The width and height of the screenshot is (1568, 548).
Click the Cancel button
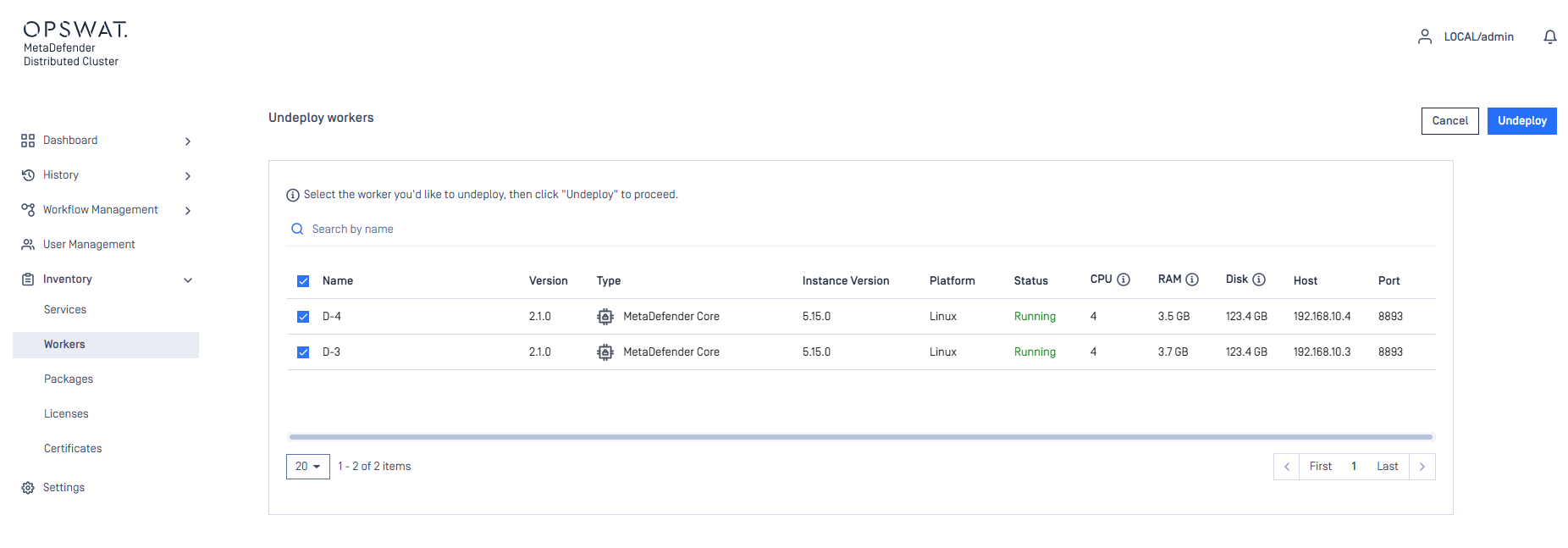(x=1450, y=121)
